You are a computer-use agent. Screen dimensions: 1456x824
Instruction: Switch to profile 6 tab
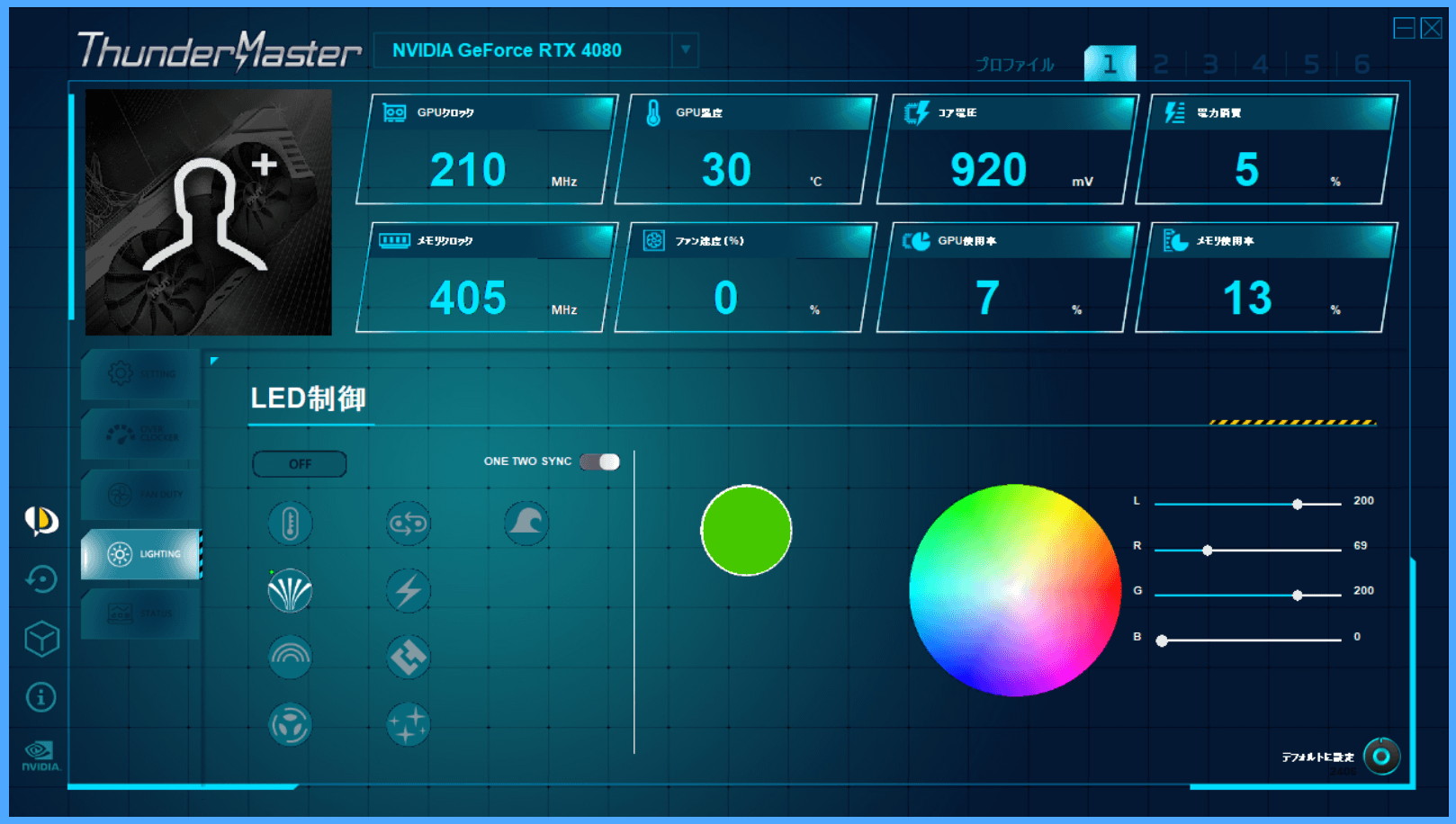pyautogui.click(x=1362, y=64)
